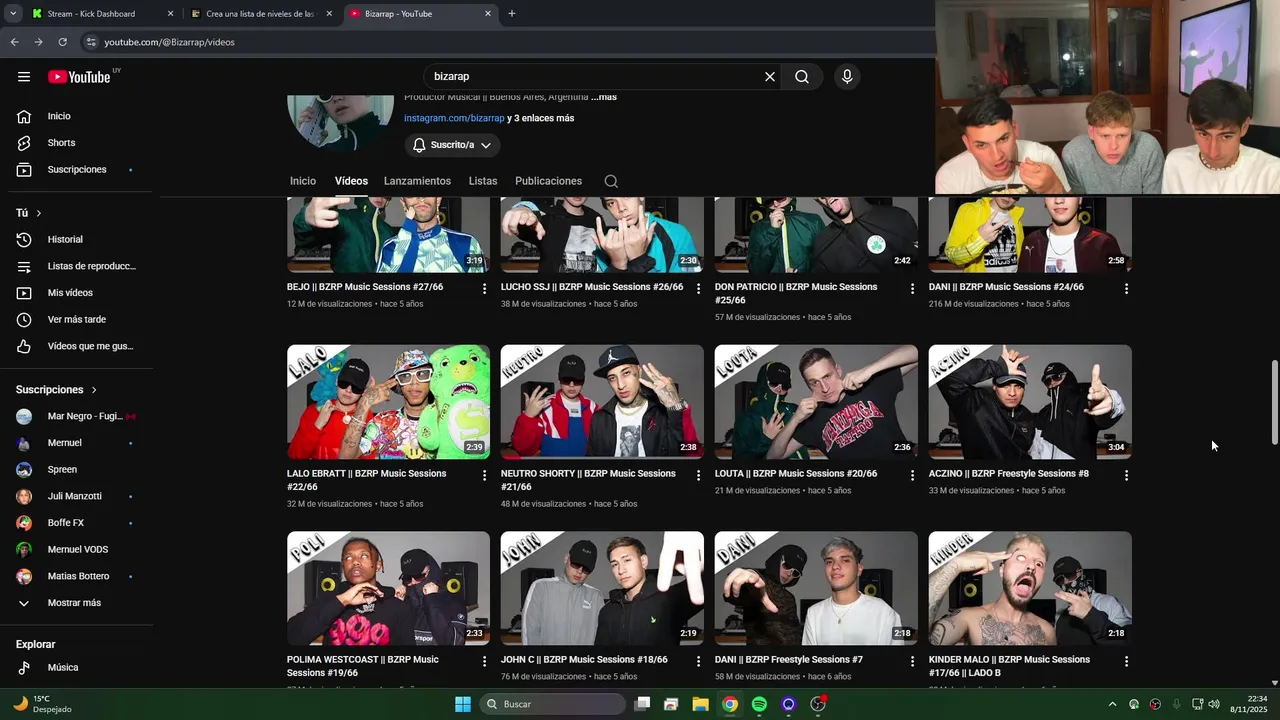
Task: Open the Suscrito/a notification dropdown
Action: tap(453, 145)
